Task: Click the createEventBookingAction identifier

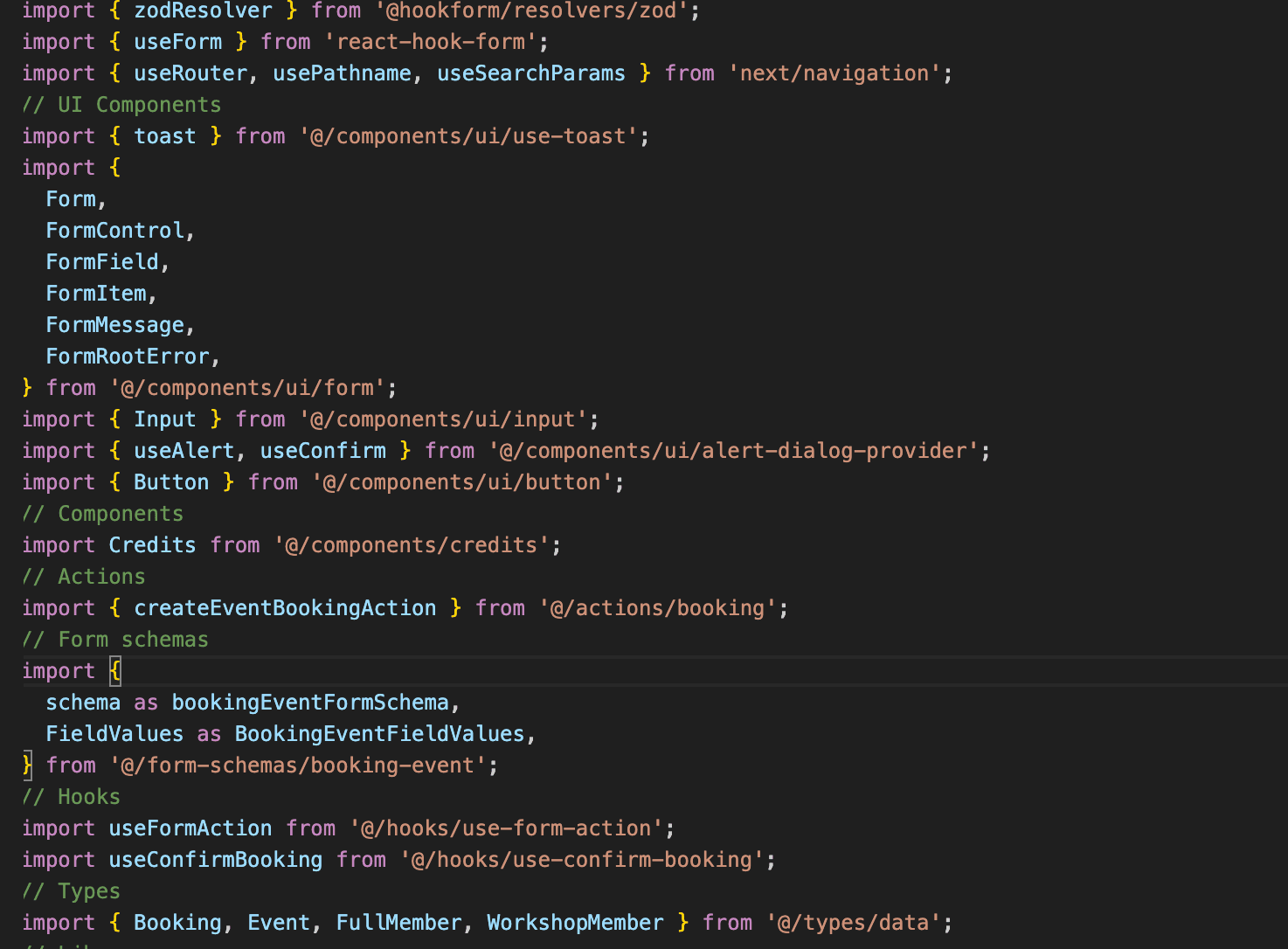Action: click(285, 608)
